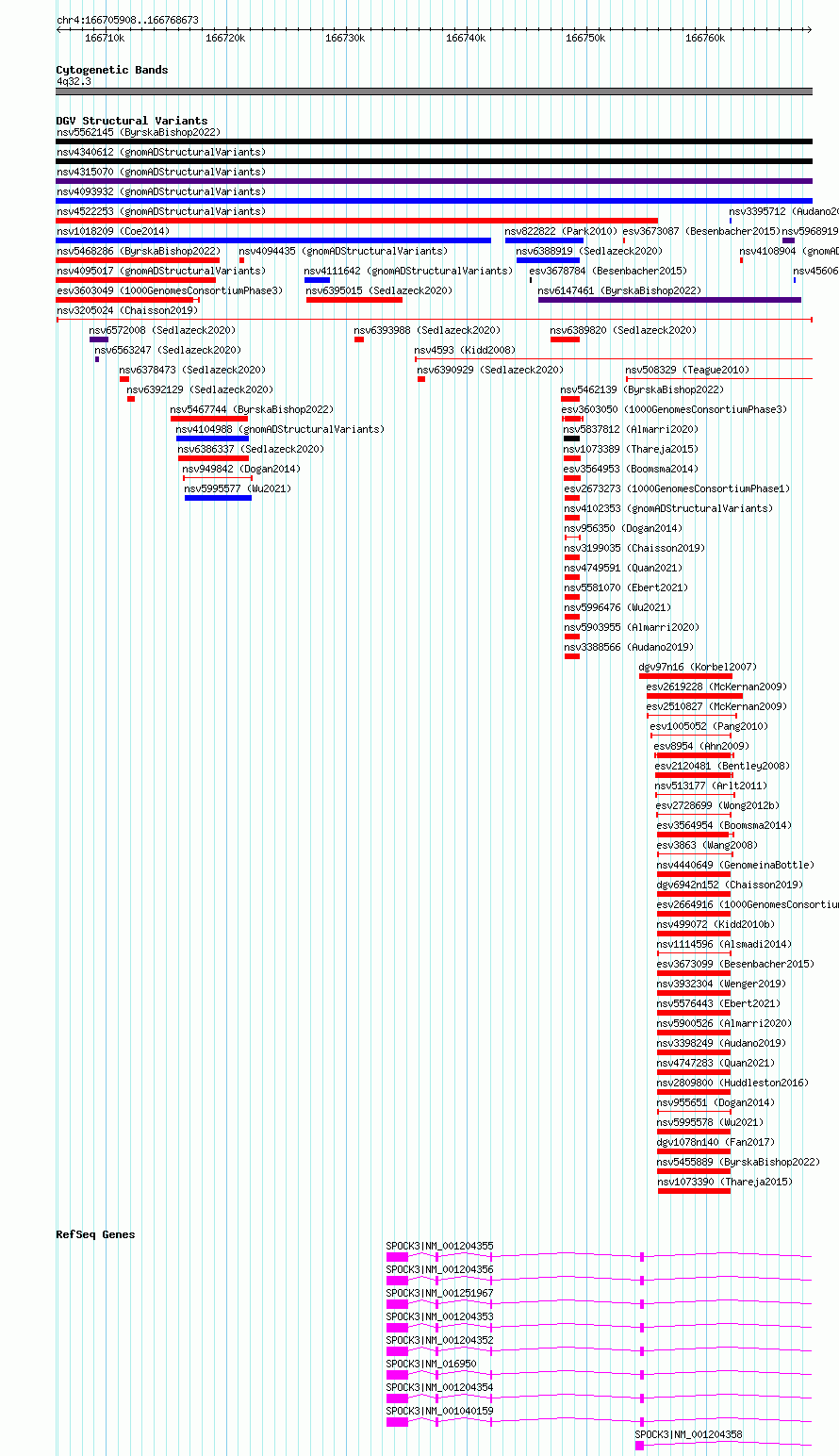Open variant nsv4315070 label
839x1456 pixels.
pyautogui.click(x=161, y=173)
